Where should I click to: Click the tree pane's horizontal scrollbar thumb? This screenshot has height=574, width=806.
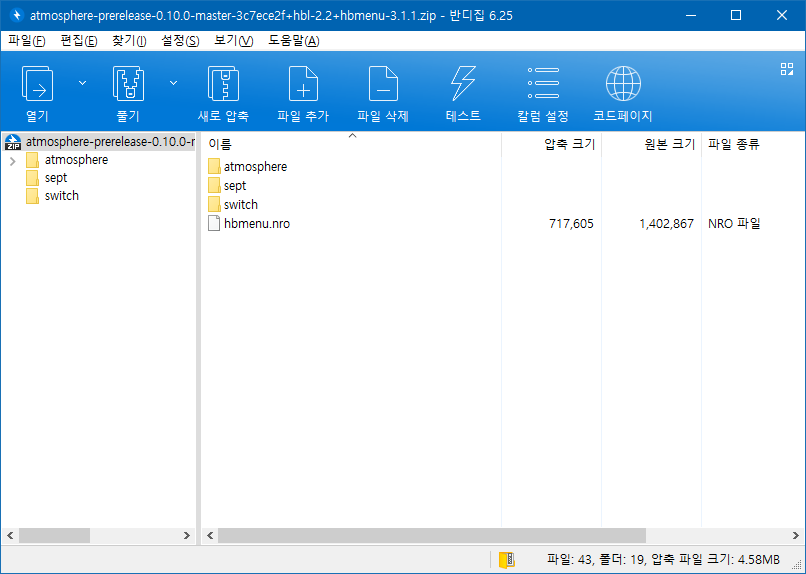[54, 535]
